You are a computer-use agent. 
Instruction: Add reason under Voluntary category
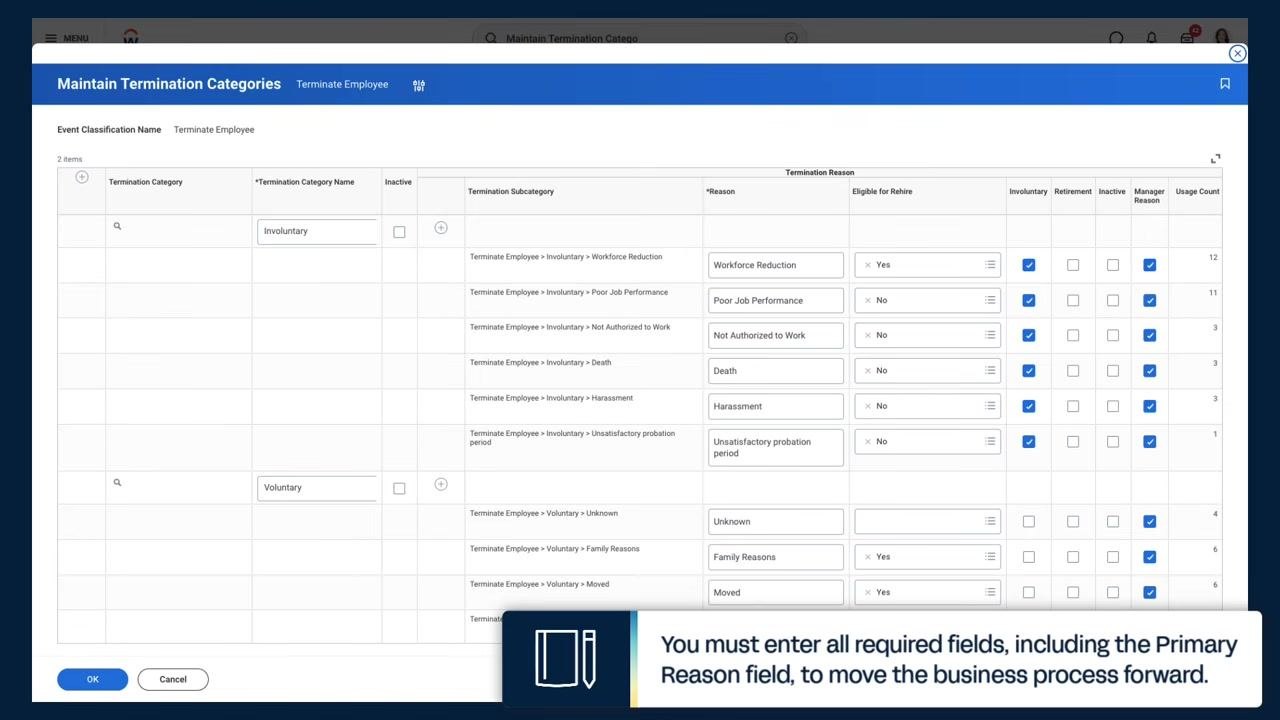441,484
